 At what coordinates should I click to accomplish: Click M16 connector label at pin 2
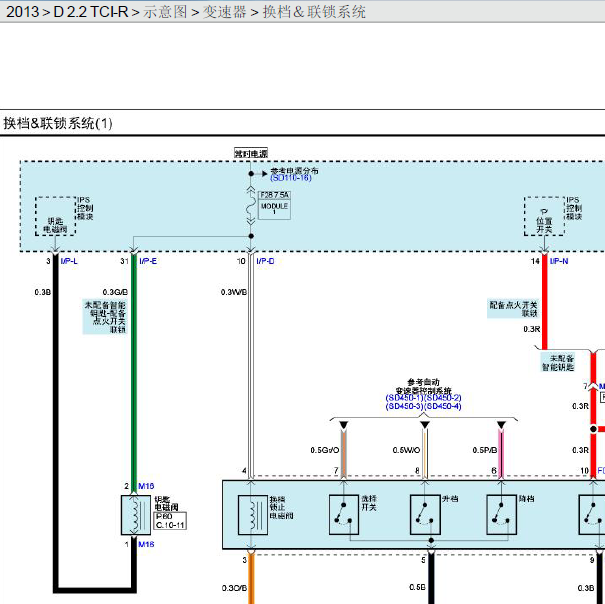click(x=146, y=486)
